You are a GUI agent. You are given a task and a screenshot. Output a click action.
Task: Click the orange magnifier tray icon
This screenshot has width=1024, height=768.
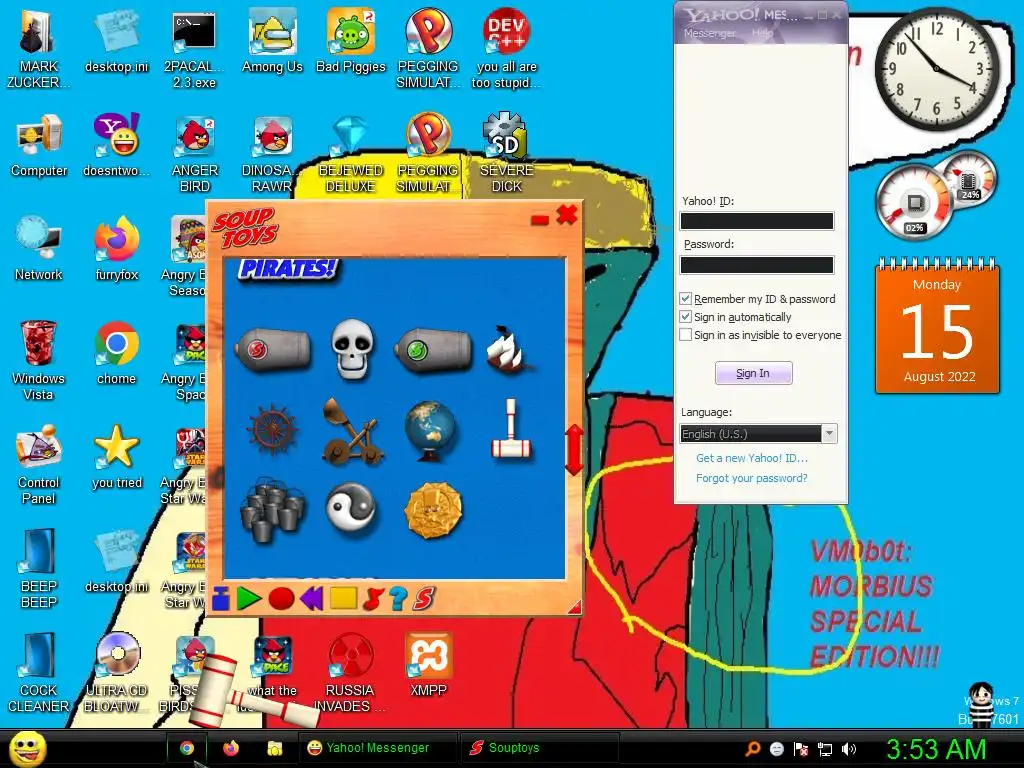[753, 749]
